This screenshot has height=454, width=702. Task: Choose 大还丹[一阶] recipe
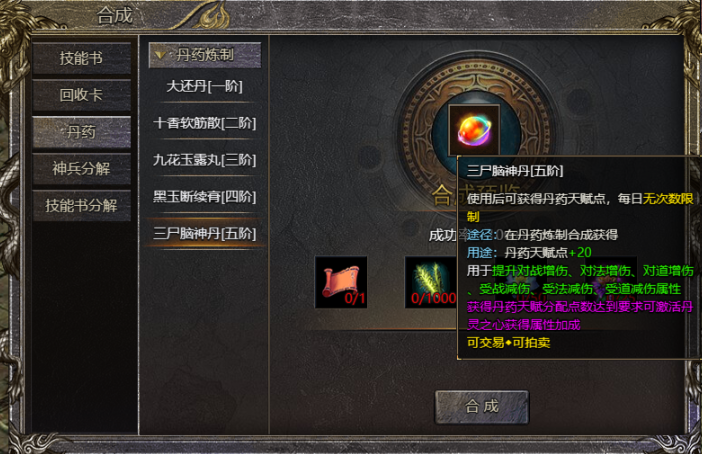[x=205, y=86]
